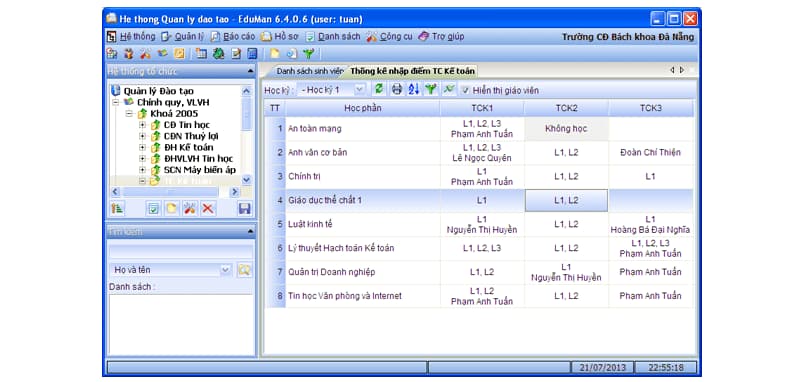This screenshot has height=382, width=802.
Task: Open the Hồ sơ menu
Action: pos(281,37)
